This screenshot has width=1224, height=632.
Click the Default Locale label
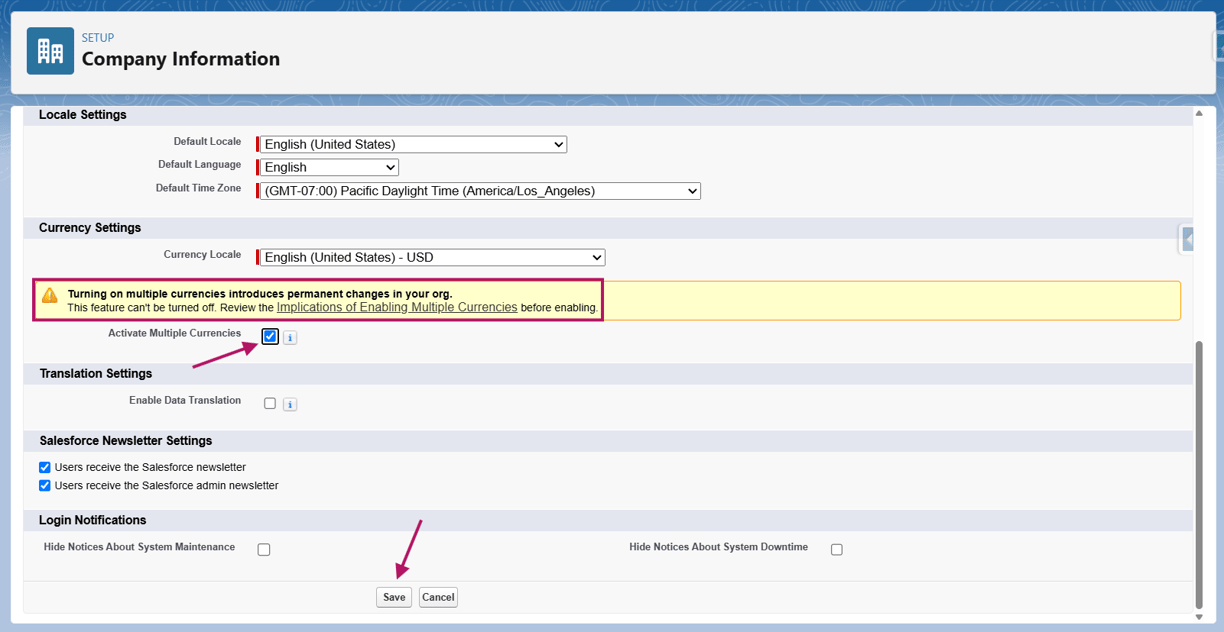[x=207, y=141]
